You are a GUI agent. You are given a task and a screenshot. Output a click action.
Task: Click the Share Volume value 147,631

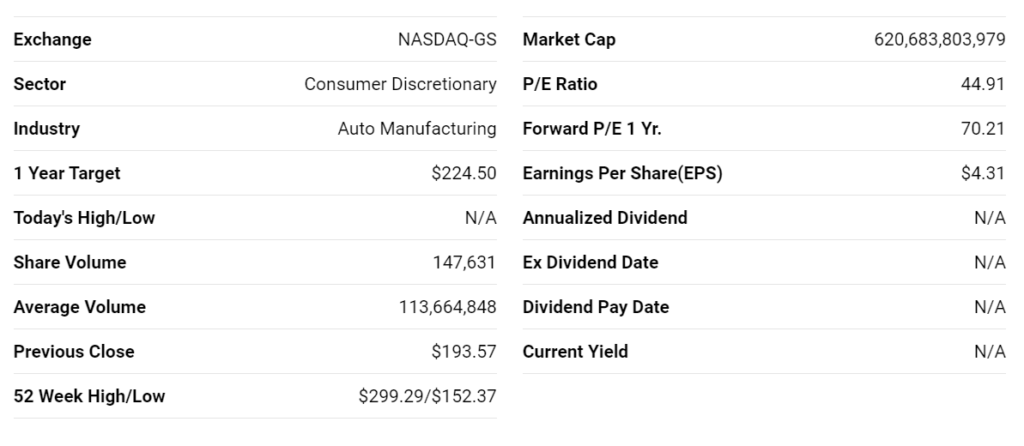(x=464, y=262)
